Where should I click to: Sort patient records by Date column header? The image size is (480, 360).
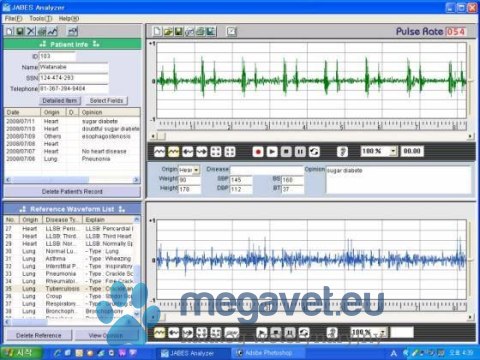point(22,112)
